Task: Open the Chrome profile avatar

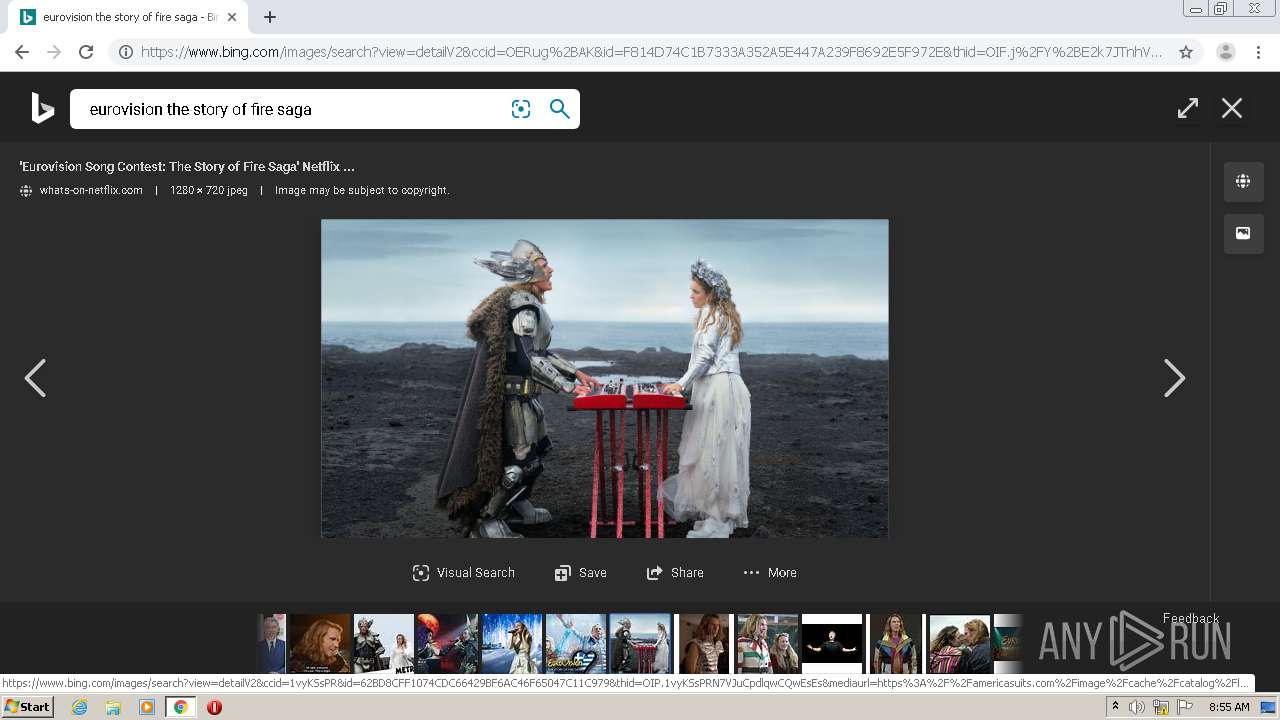Action: [x=1226, y=52]
